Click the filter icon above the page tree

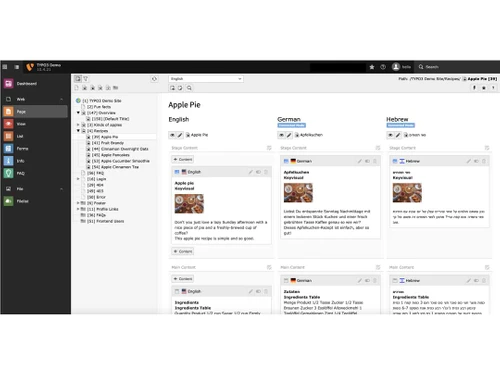coord(86,79)
